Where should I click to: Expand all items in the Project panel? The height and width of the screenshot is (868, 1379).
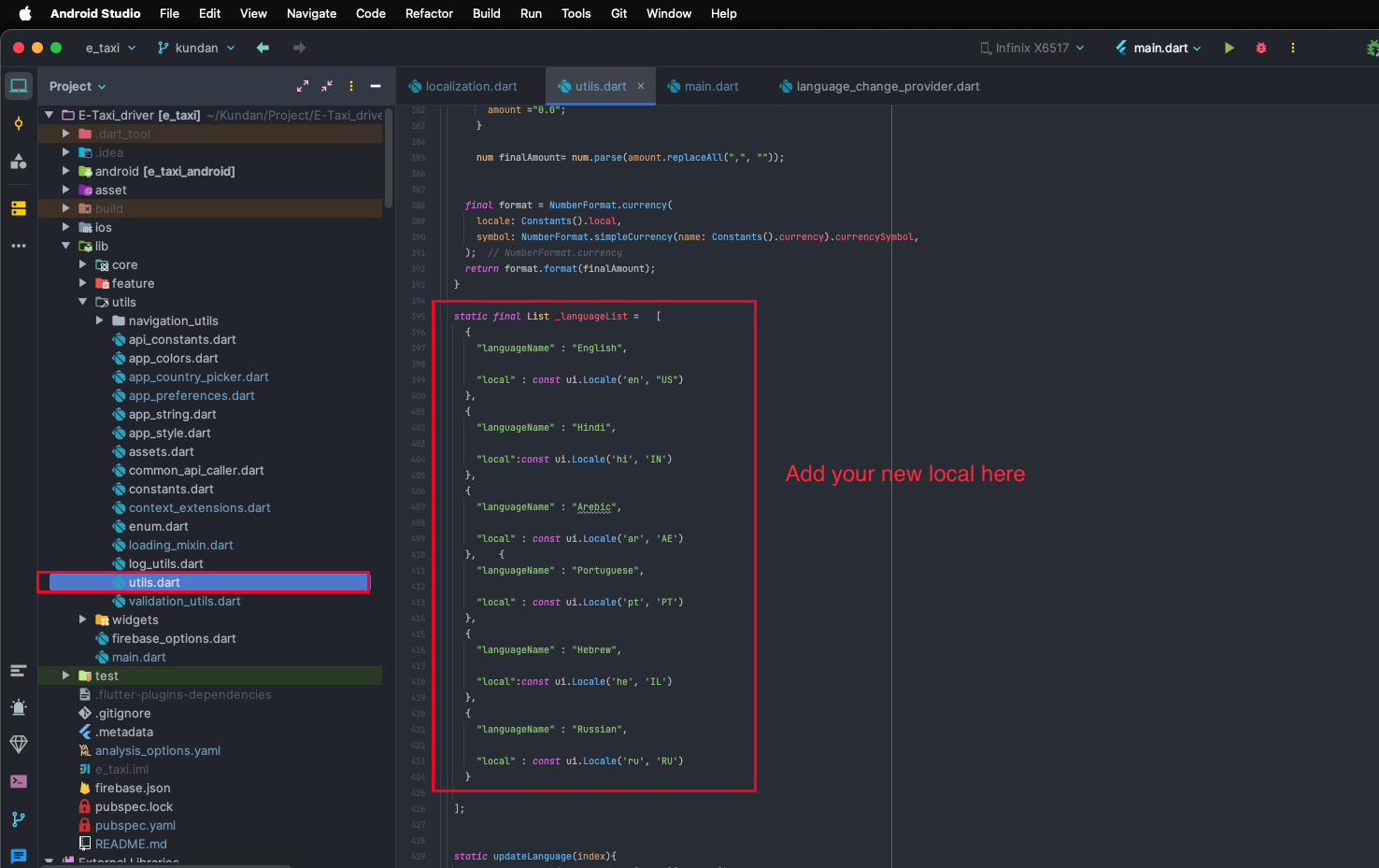coord(303,86)
